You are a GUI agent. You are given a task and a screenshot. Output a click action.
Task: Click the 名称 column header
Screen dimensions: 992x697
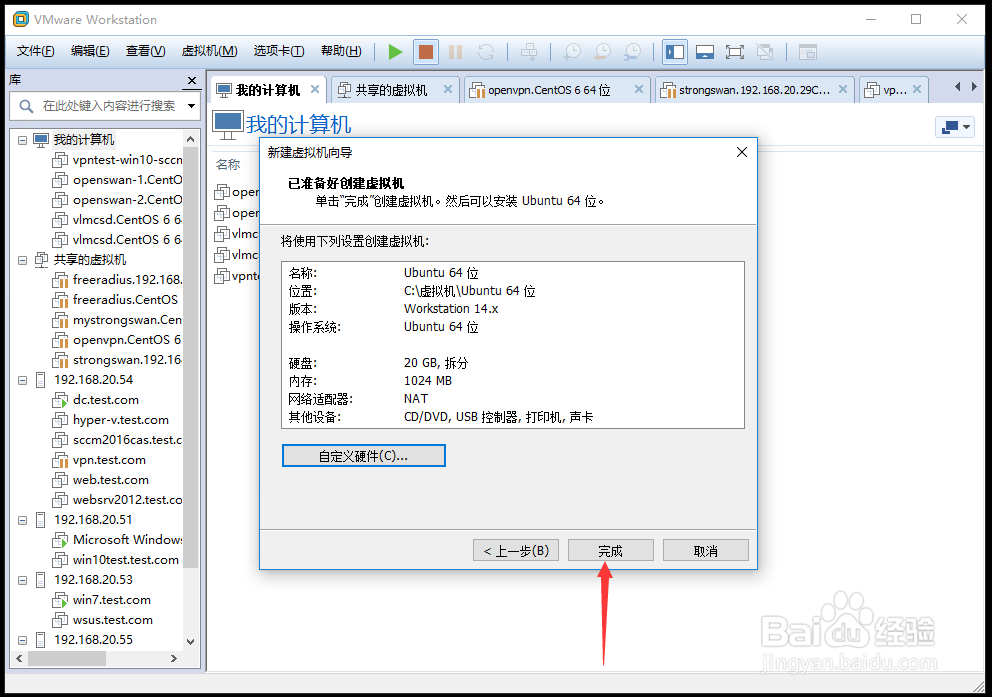[x=228, y=164]
